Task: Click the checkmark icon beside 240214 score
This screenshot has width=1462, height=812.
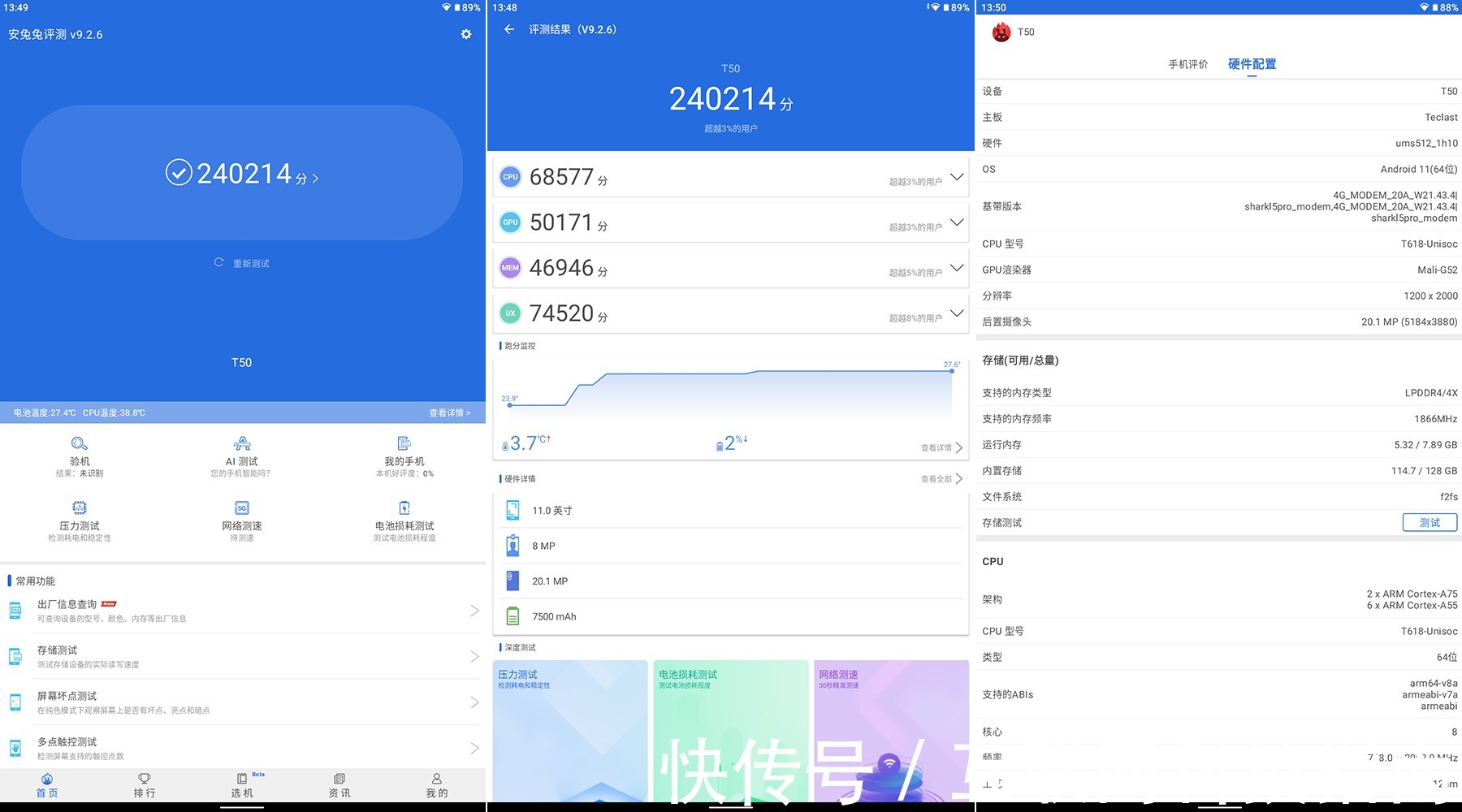Action: coord(179,172)
